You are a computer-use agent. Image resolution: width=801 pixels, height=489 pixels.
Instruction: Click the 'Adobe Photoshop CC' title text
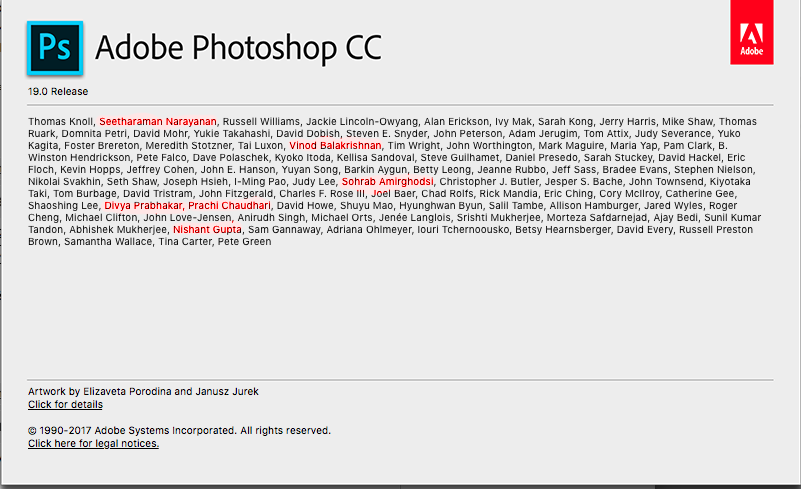[238, 48]
